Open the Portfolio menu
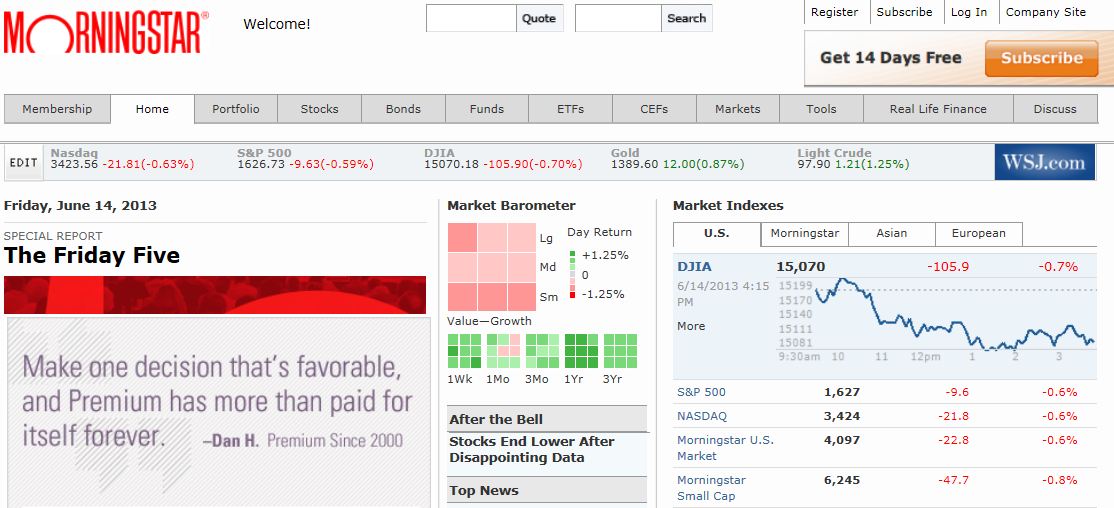This screenshot has height=508, width=1114. pos(236,109)
